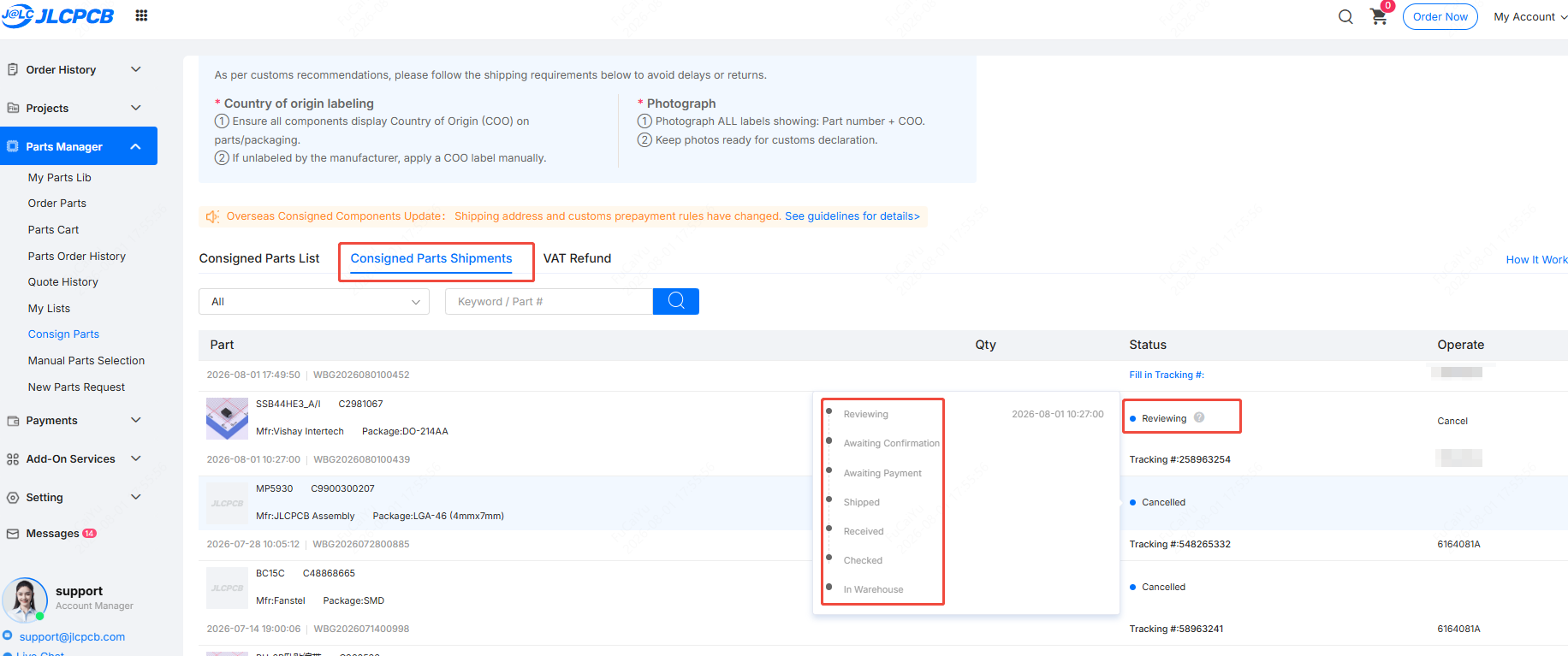Click the Payments sidebar icon

(x=13, y=421)
